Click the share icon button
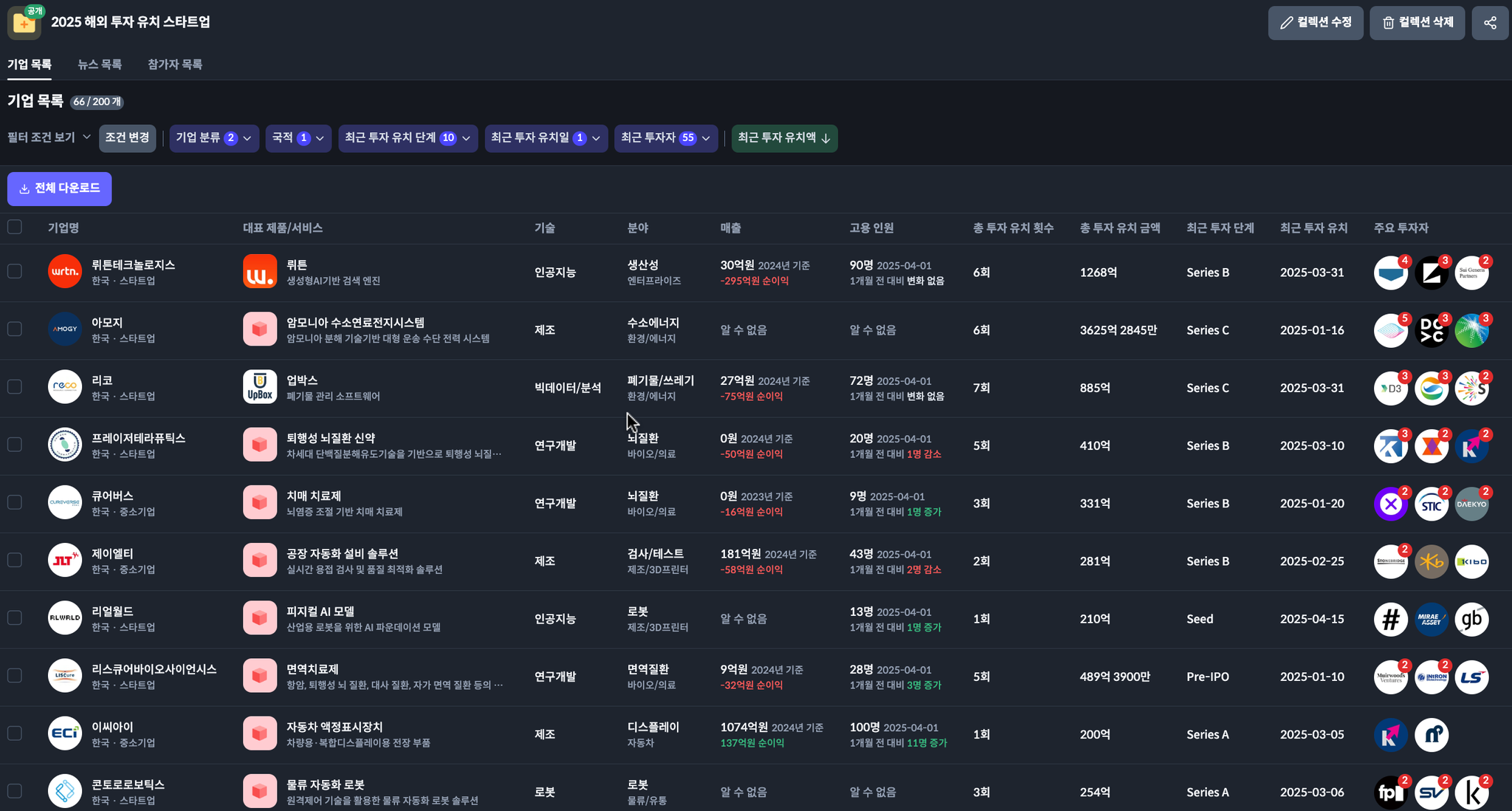Viewport: 1512px width, 811px height. coord(1490,23)
